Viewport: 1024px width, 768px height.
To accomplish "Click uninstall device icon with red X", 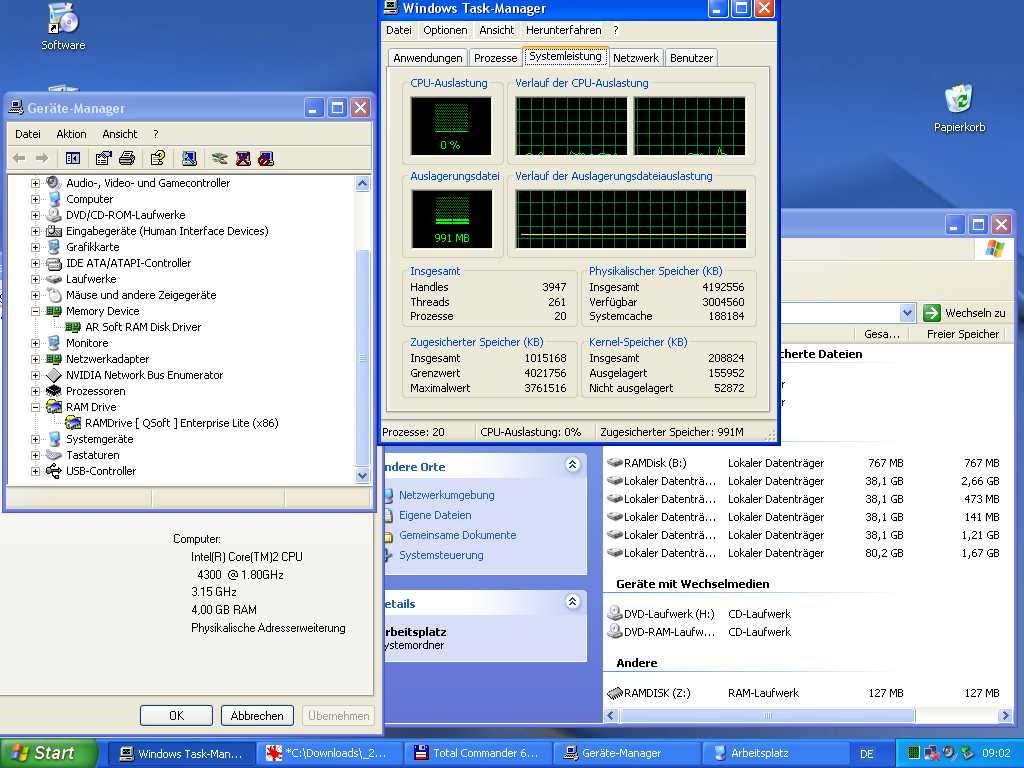I will [x=243, y=158].
